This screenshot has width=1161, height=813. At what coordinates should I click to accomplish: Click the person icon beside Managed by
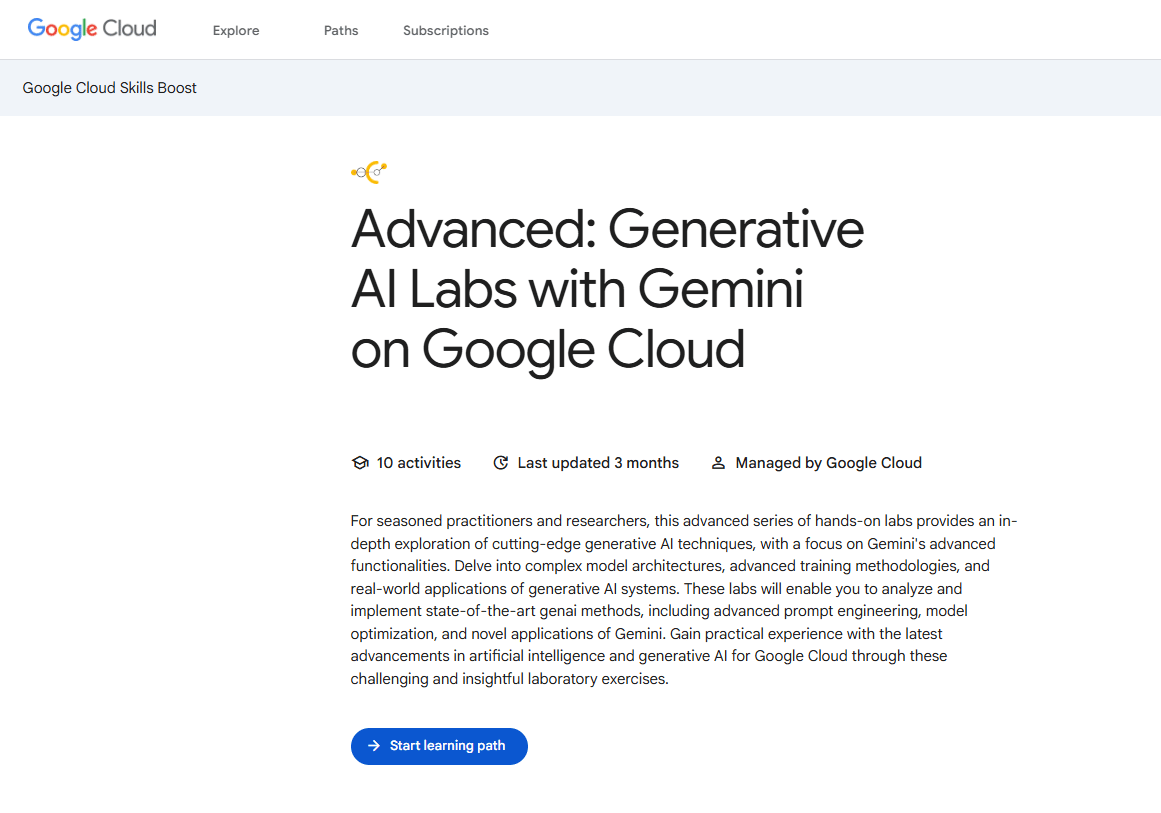coord(718,463)
